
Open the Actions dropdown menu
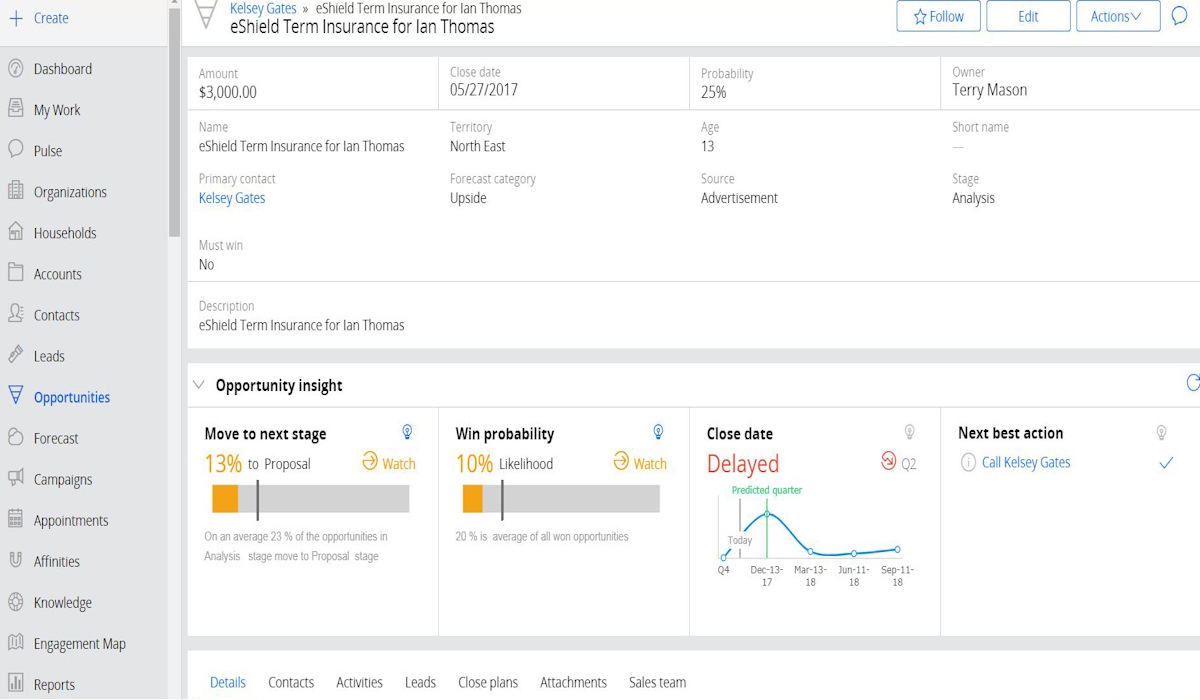coord(1117,16)
